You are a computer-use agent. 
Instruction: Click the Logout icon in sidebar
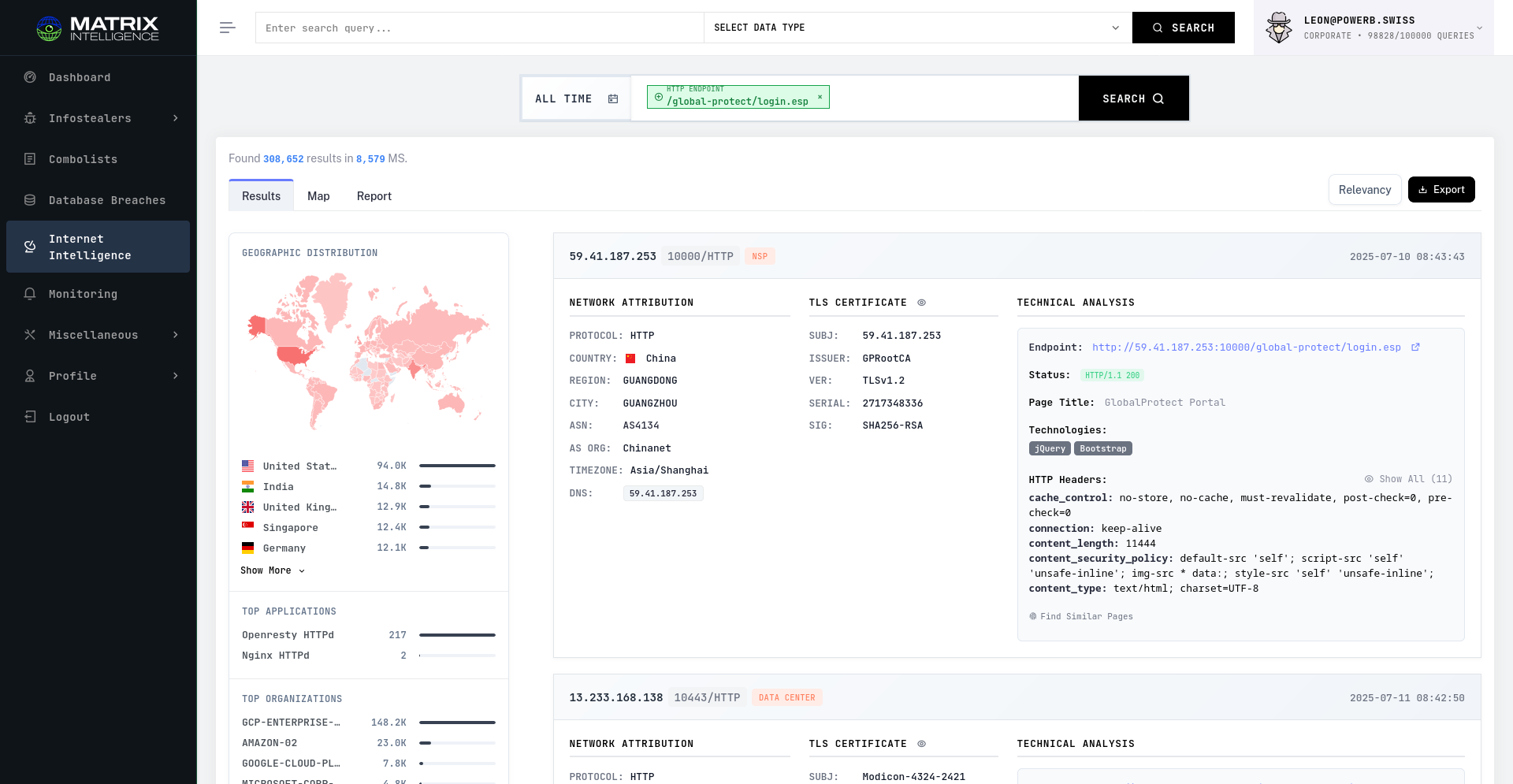click(30, 417)
